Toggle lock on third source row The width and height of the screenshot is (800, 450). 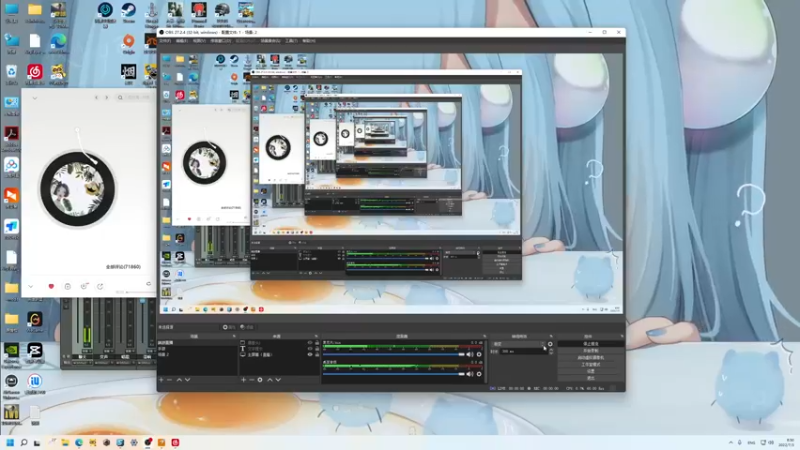(317, 354)
